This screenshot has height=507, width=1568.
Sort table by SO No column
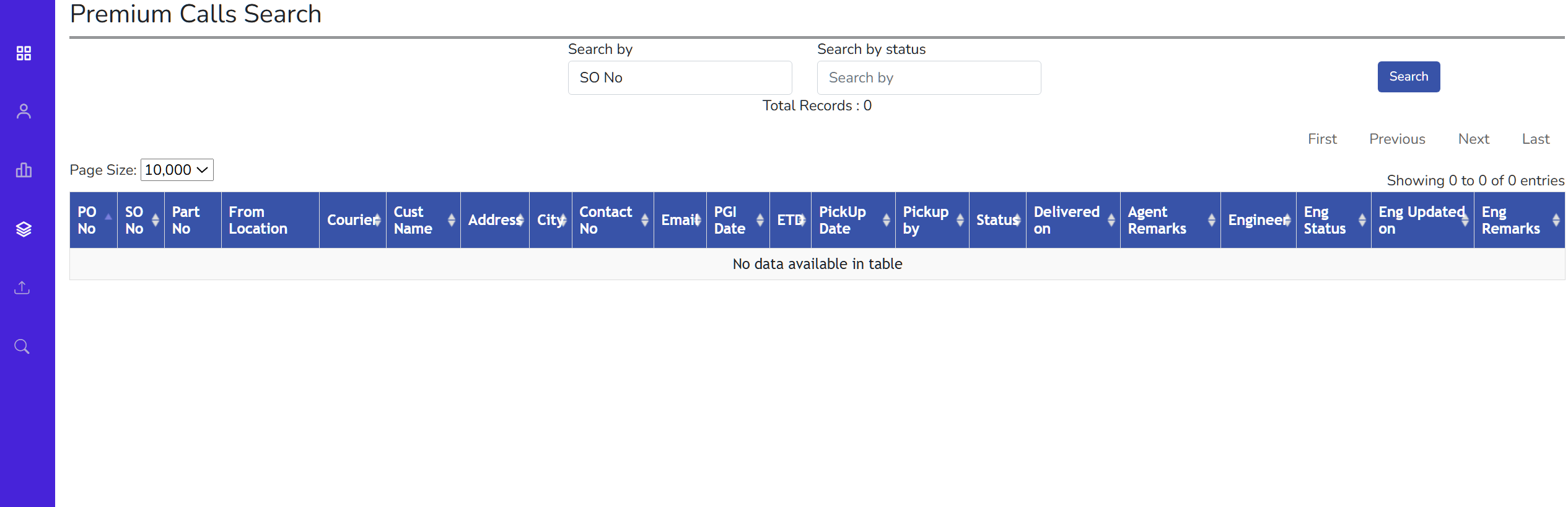tap(141, 220)
